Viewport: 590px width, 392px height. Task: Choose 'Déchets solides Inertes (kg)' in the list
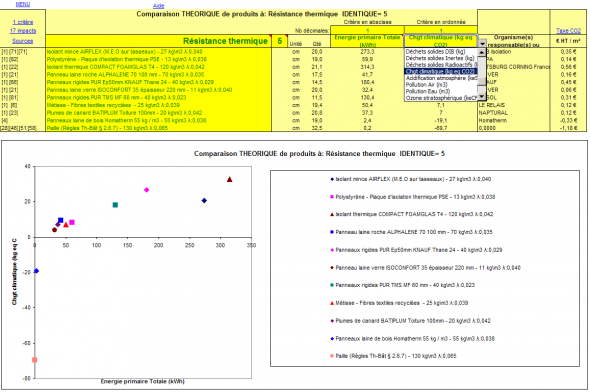click(440, 58)
